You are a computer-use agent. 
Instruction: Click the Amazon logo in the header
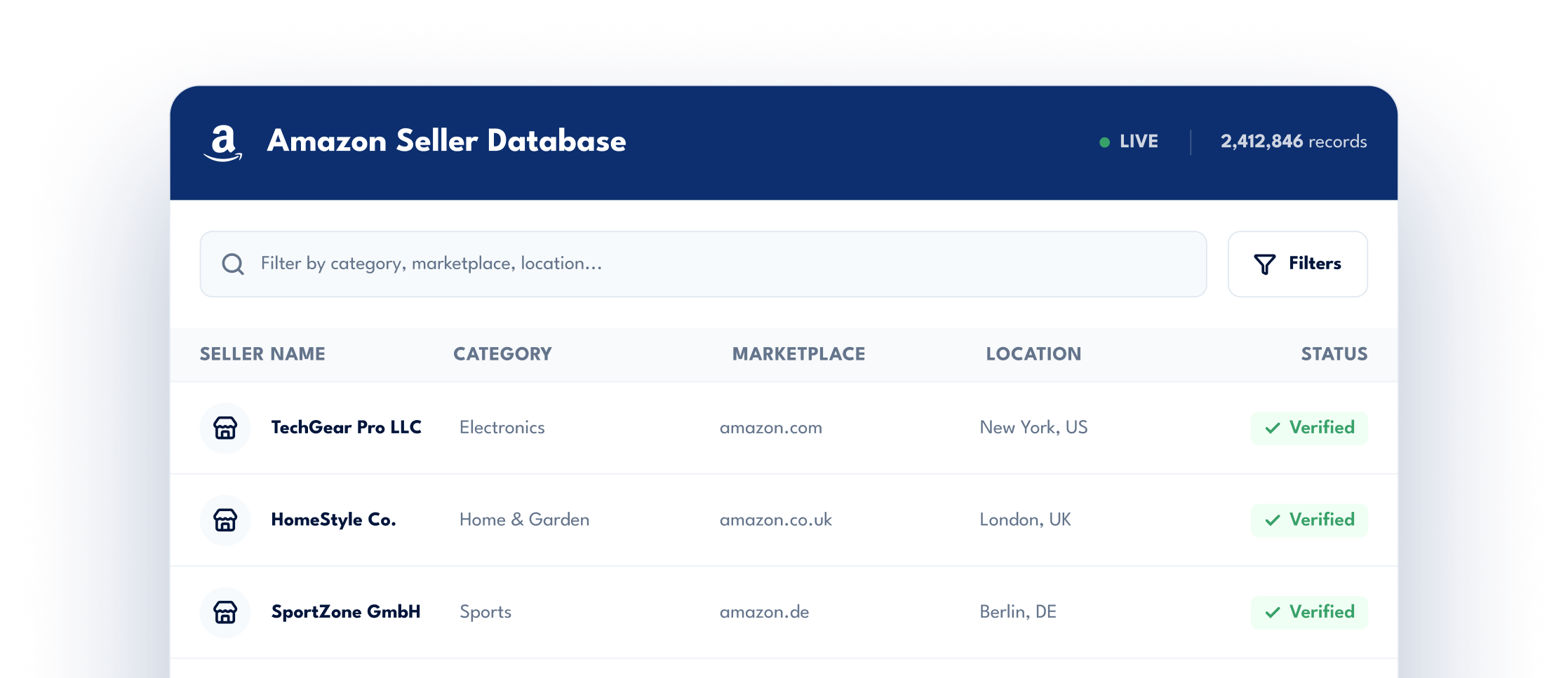pos(223,143)
